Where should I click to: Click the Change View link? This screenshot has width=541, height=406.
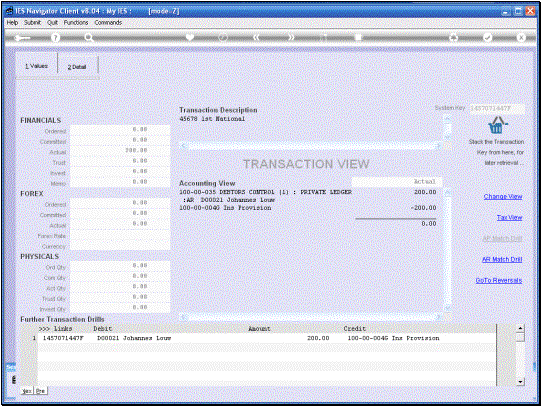tap(503, 197)
